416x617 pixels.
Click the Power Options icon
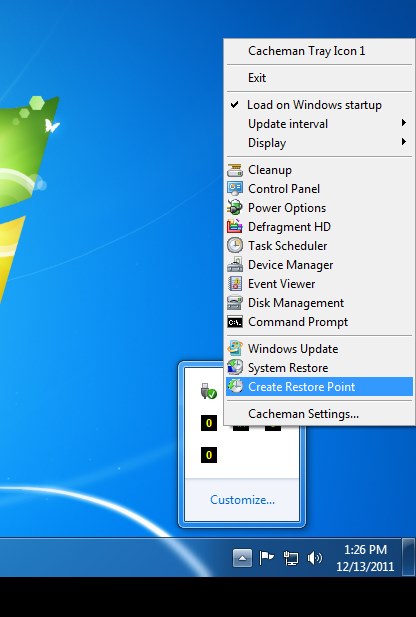point(235,208)
